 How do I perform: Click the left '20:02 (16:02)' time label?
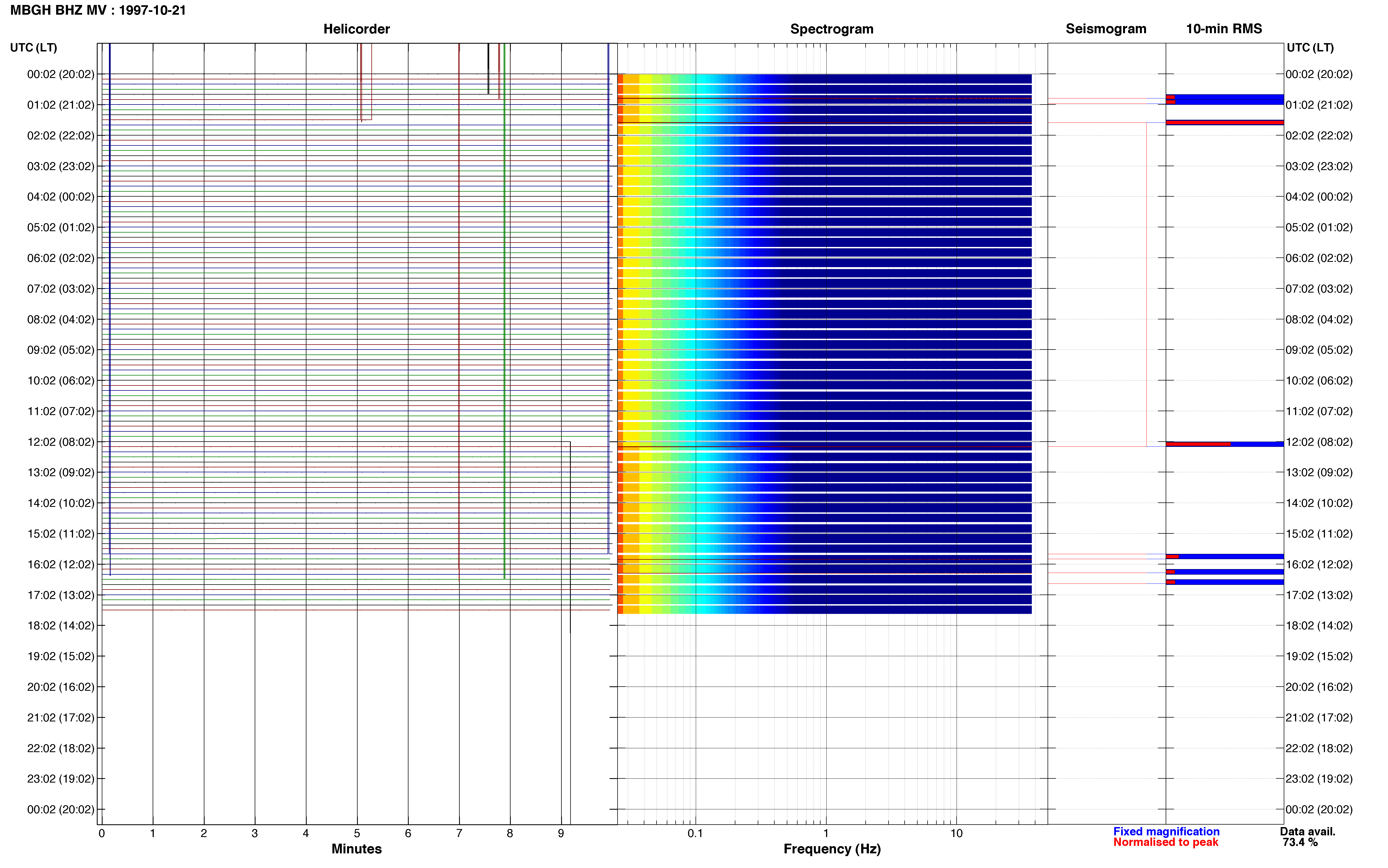click(x=61, y=687)
